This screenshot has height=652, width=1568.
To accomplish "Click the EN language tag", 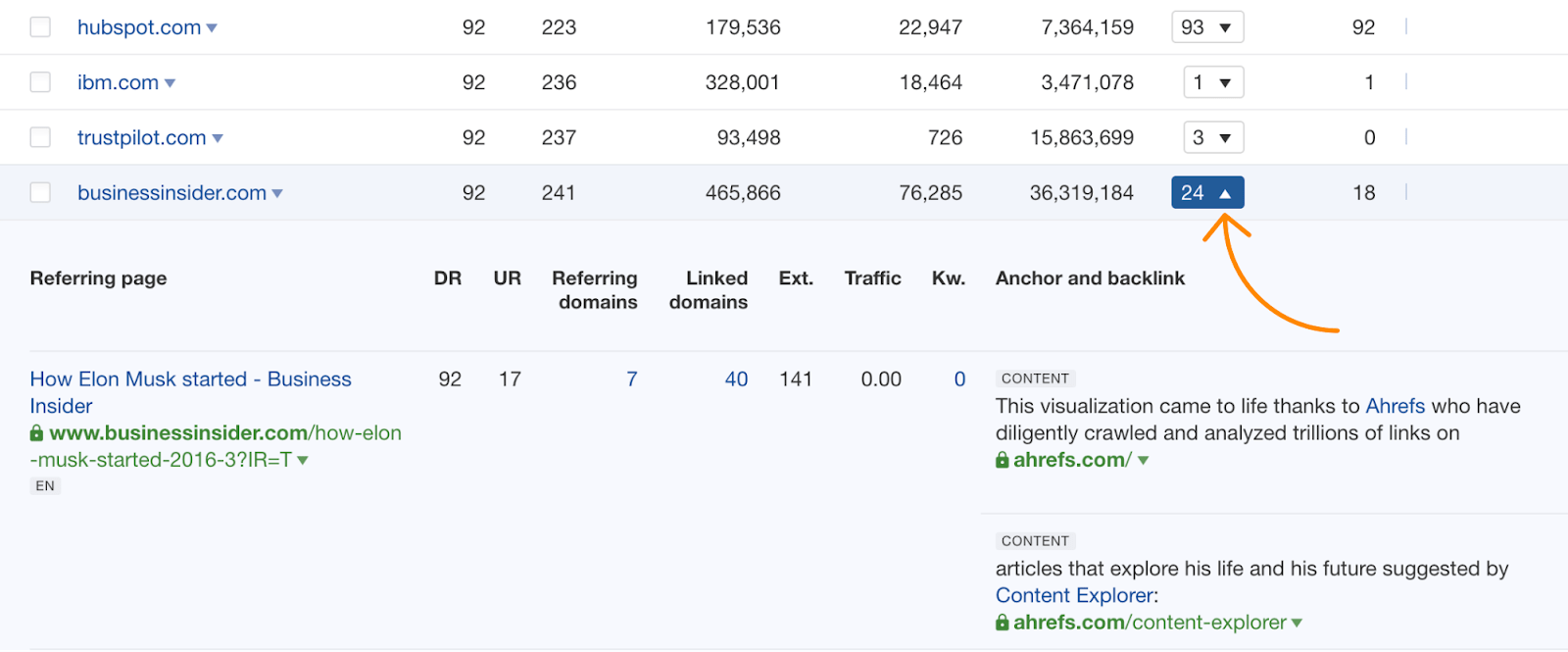I will (45, 486).
